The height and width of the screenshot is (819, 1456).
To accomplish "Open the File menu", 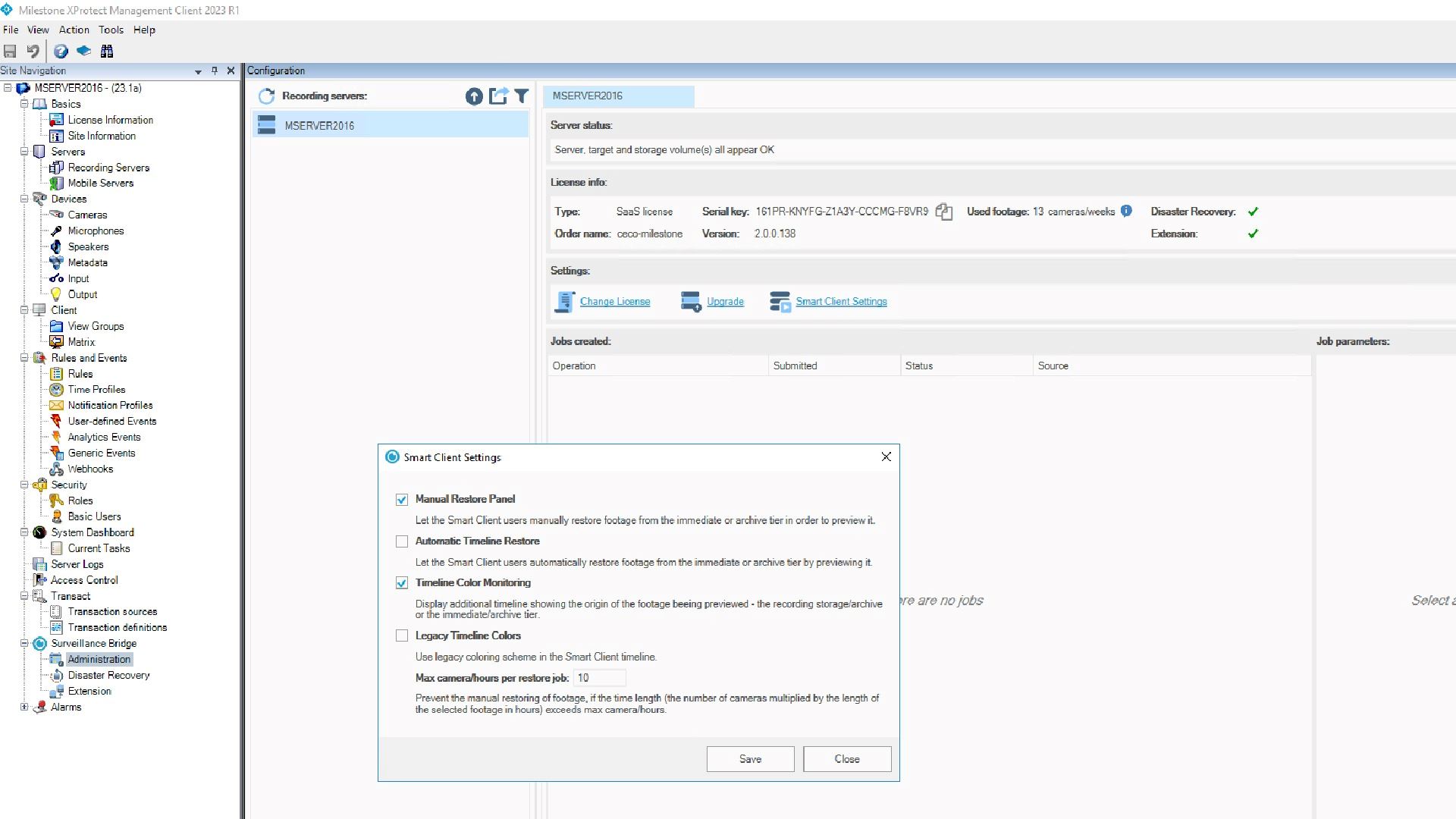I will [11, 30].
